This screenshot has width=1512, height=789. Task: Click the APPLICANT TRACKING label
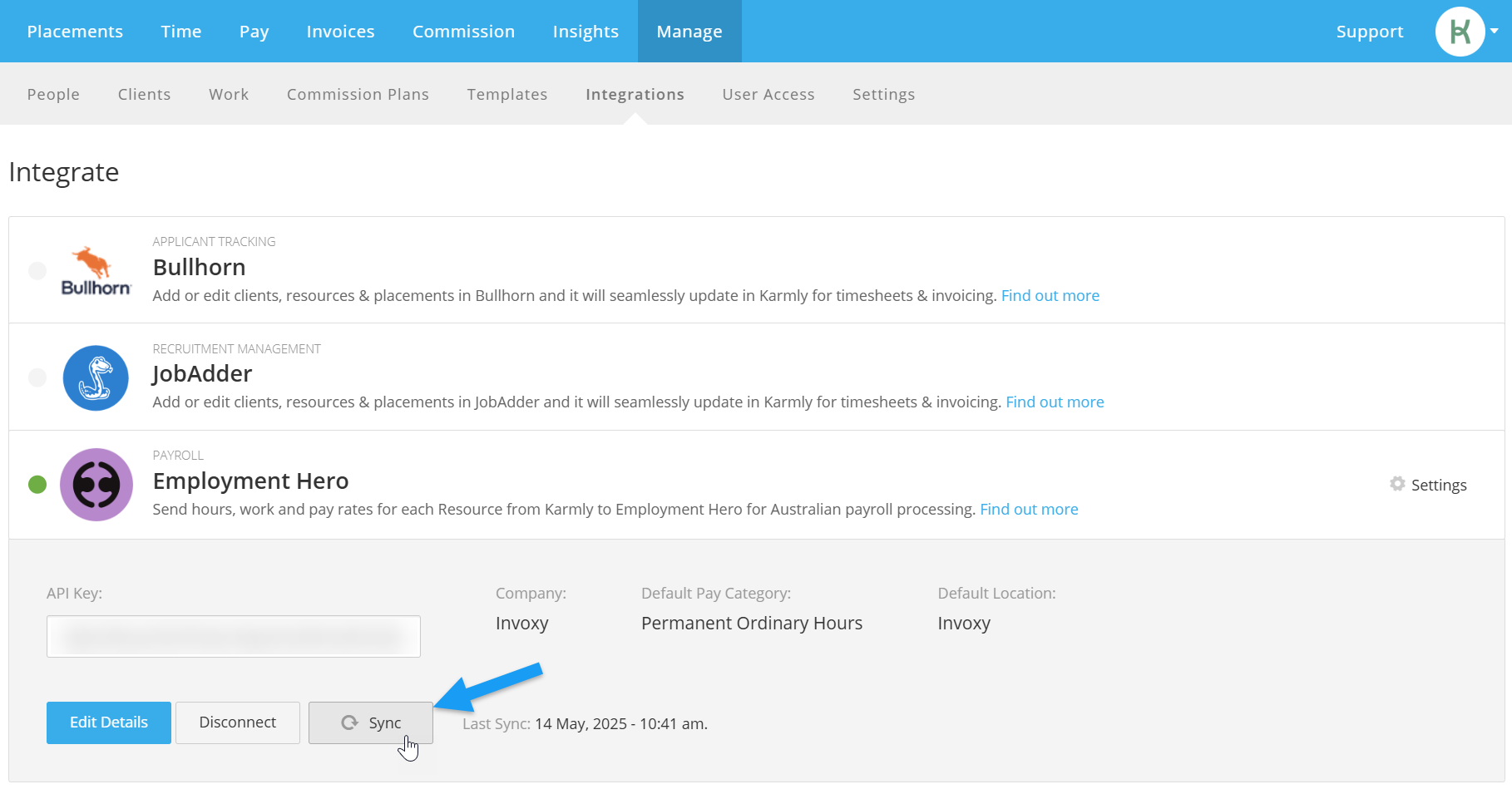[214, 241]
